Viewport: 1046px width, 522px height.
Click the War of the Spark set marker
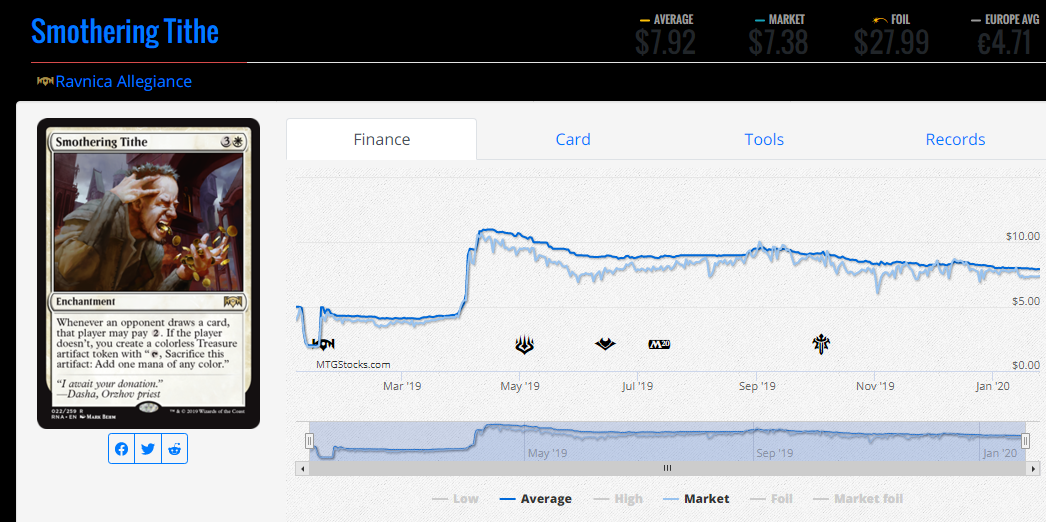tap(524, 345)
